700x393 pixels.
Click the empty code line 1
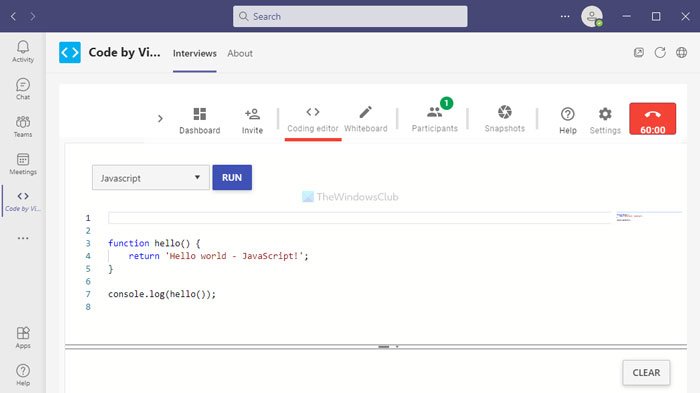click(x=359, y=218)
